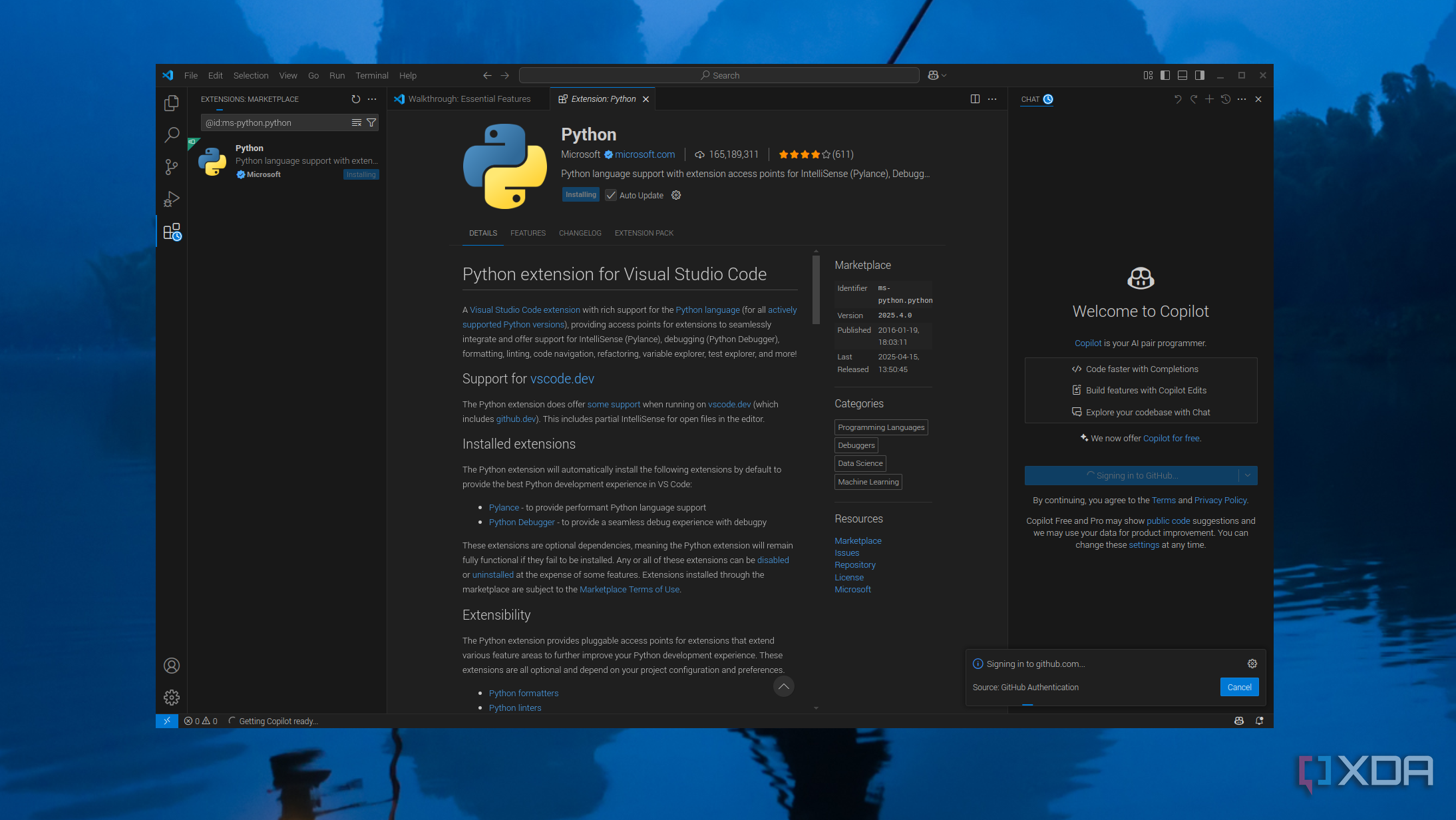Viewport: 1456px width, 820px height.
Task: Go back with the navigation arrow
Action: pyautogui.click(x=487, y=75)
